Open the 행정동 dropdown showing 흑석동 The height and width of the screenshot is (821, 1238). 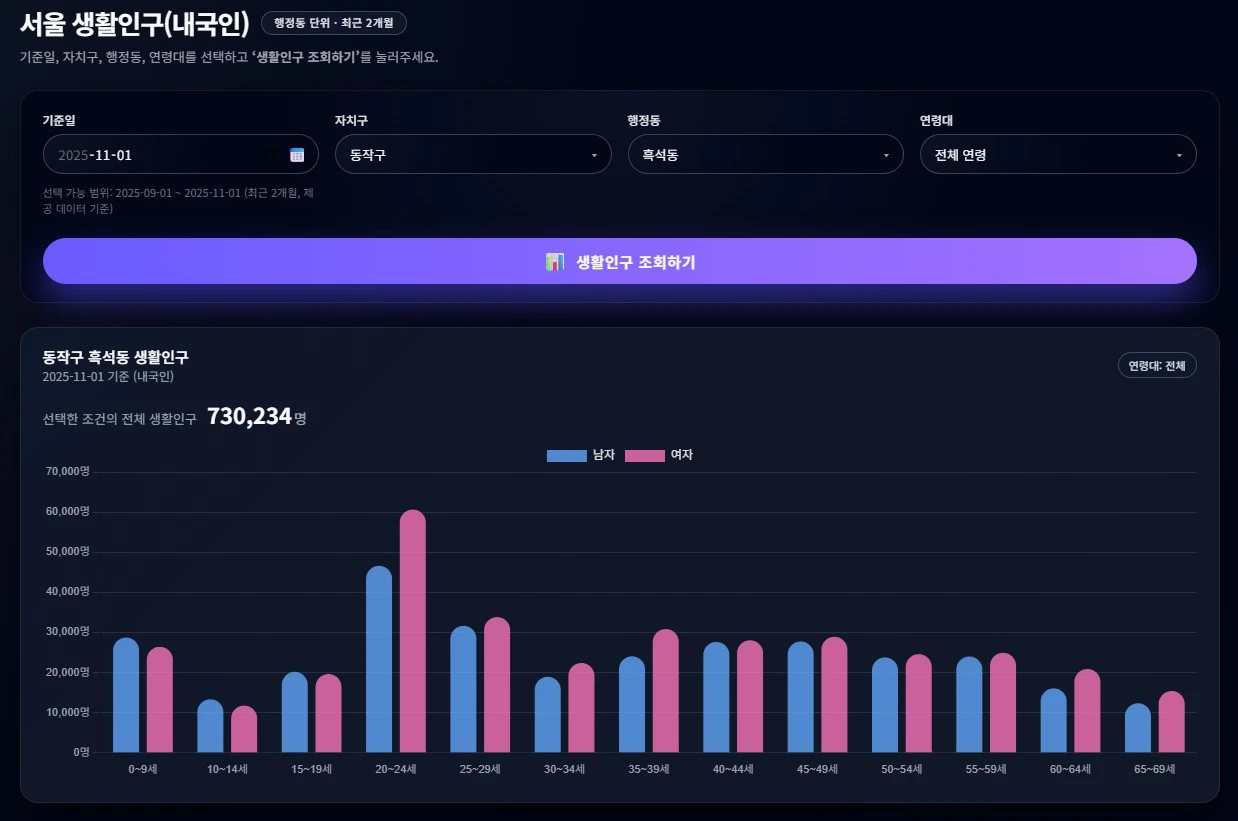click(765, 155)
